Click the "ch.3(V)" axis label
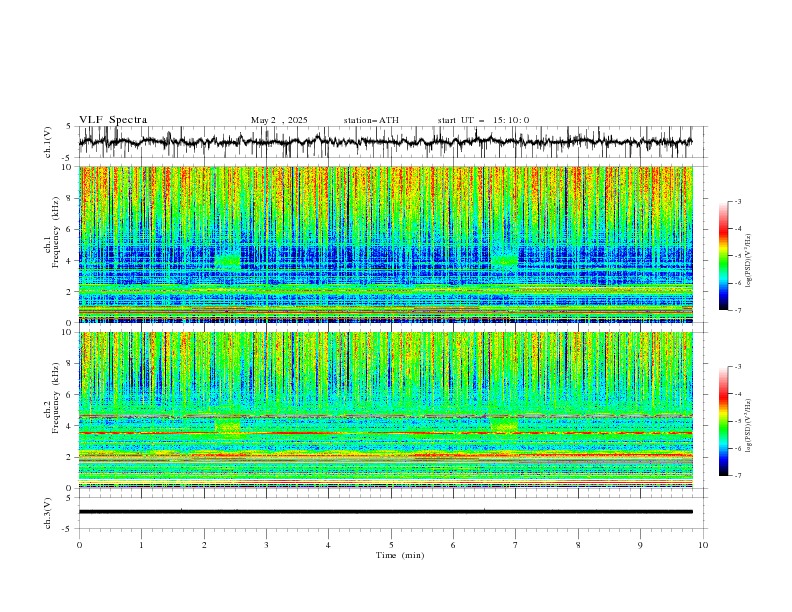 click(48, 513)
